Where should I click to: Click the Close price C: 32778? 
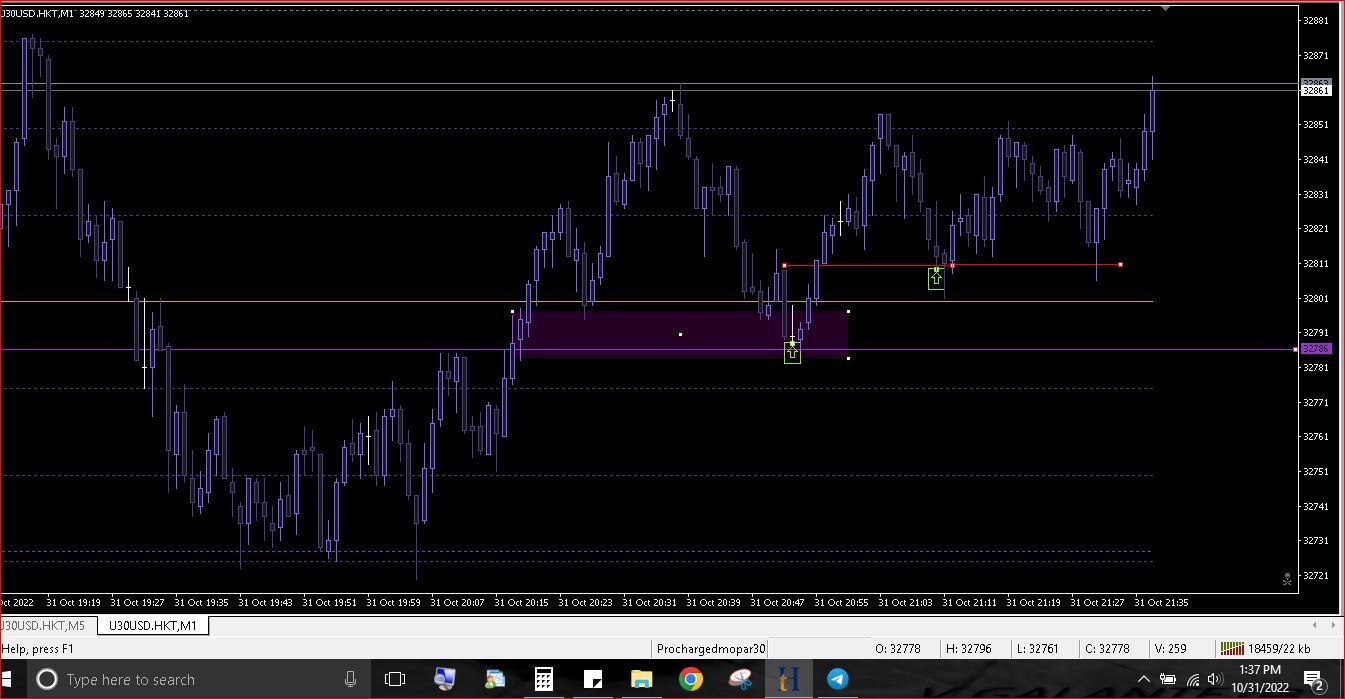coord(1107,649)
